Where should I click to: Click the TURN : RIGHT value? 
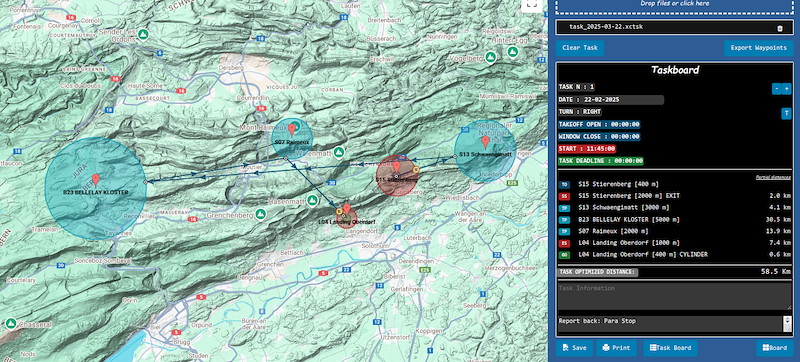tap(591, 112)
